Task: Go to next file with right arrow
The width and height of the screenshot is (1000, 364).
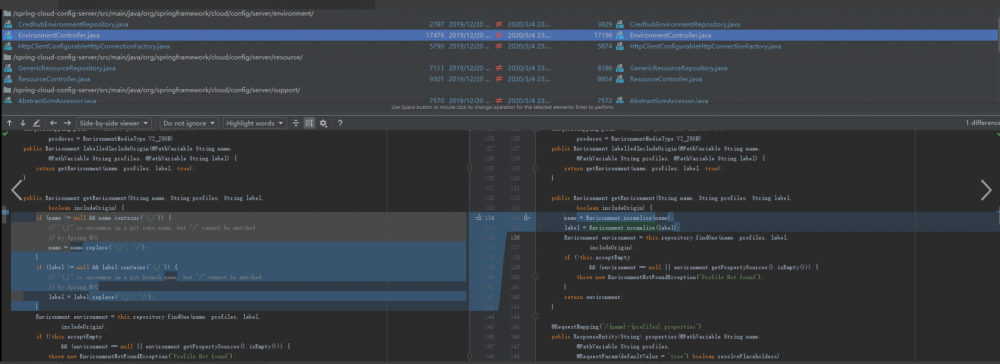Action: click(x=67, y=123)
